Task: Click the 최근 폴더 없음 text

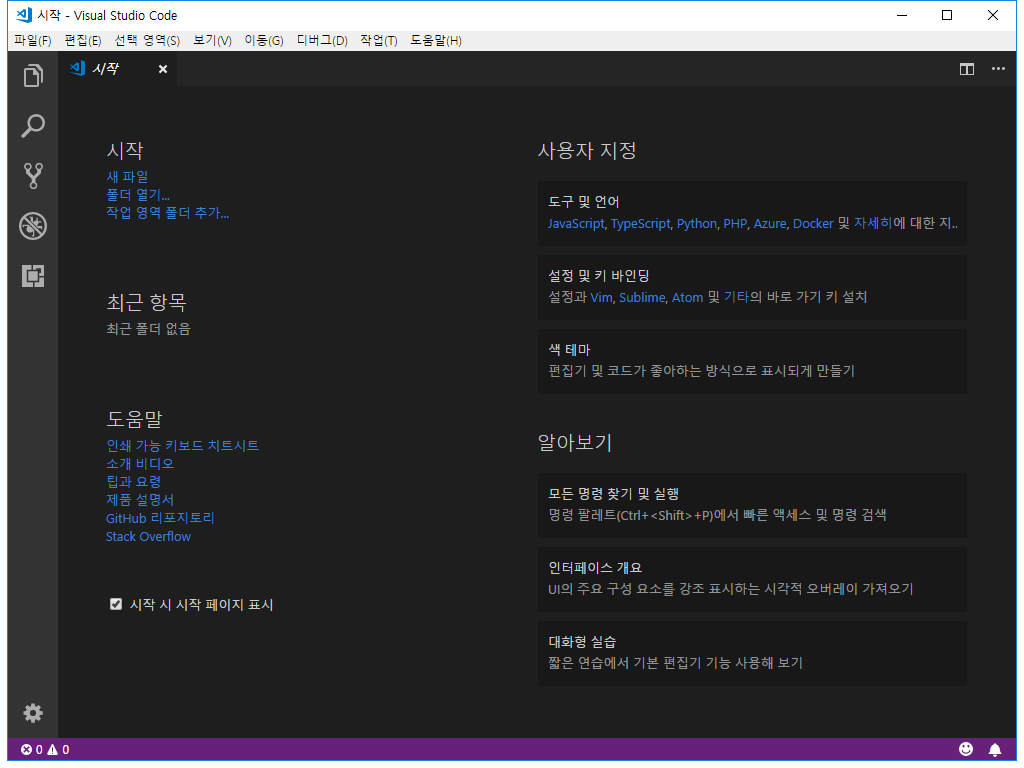Action: pos(148,328)
